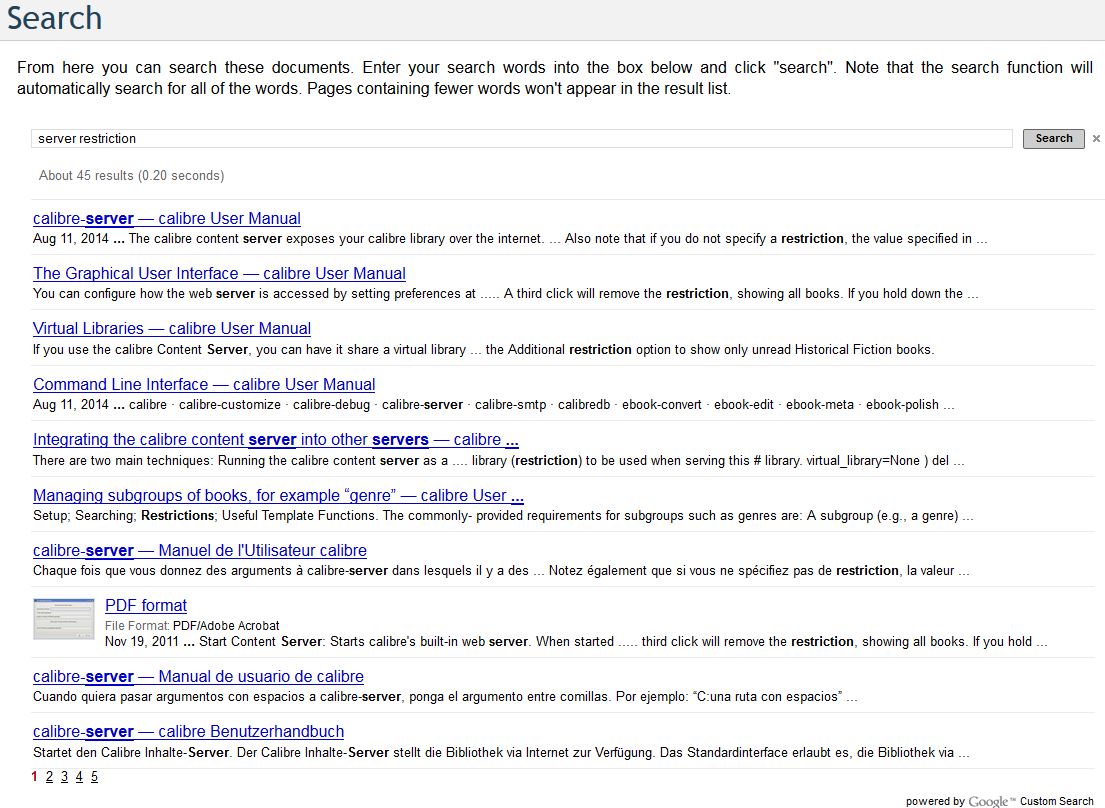
Task: Open 'Managing subgroups of books' result
Action: click(278, 495)
